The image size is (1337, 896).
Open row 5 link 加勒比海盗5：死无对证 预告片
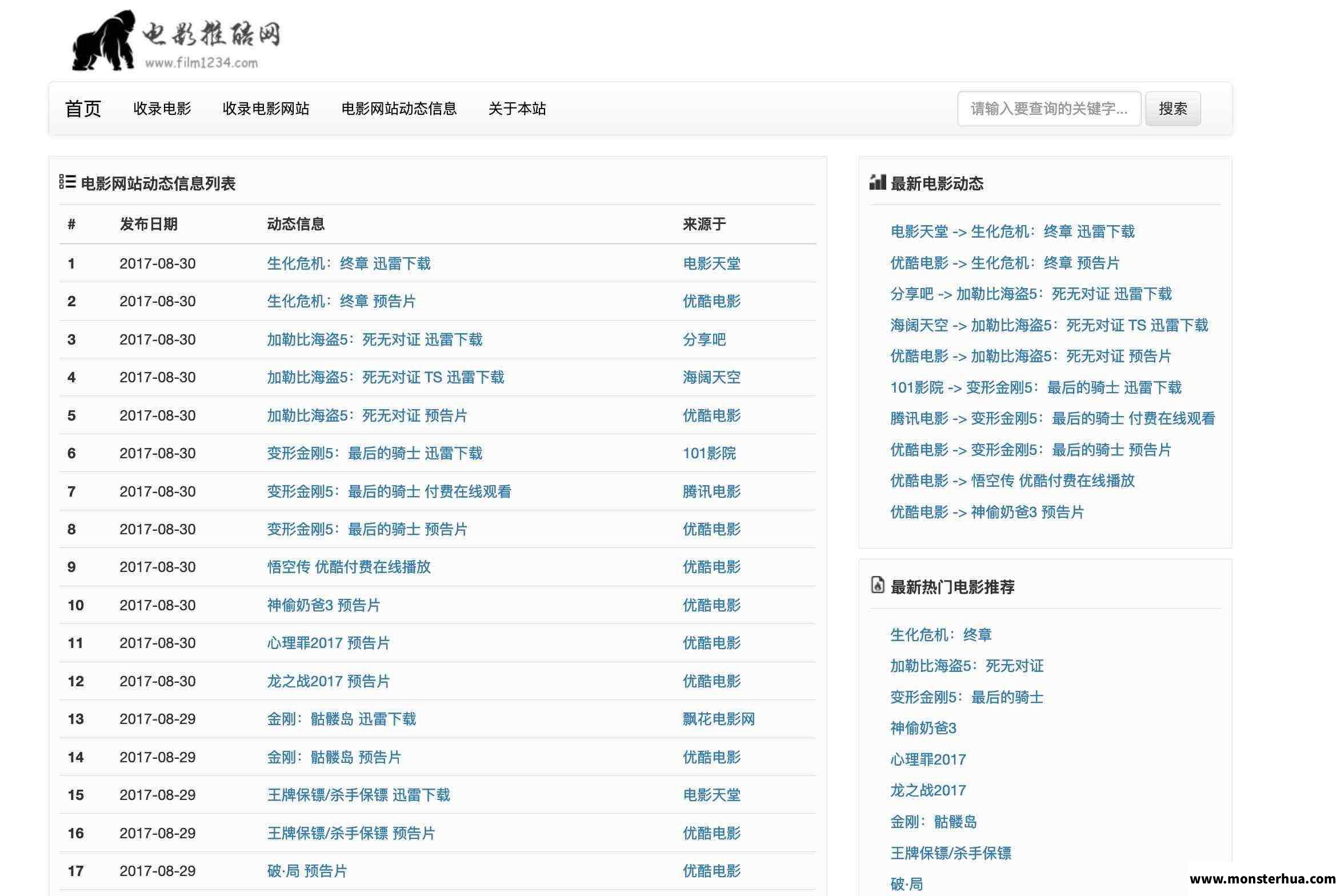coord(367,415)
